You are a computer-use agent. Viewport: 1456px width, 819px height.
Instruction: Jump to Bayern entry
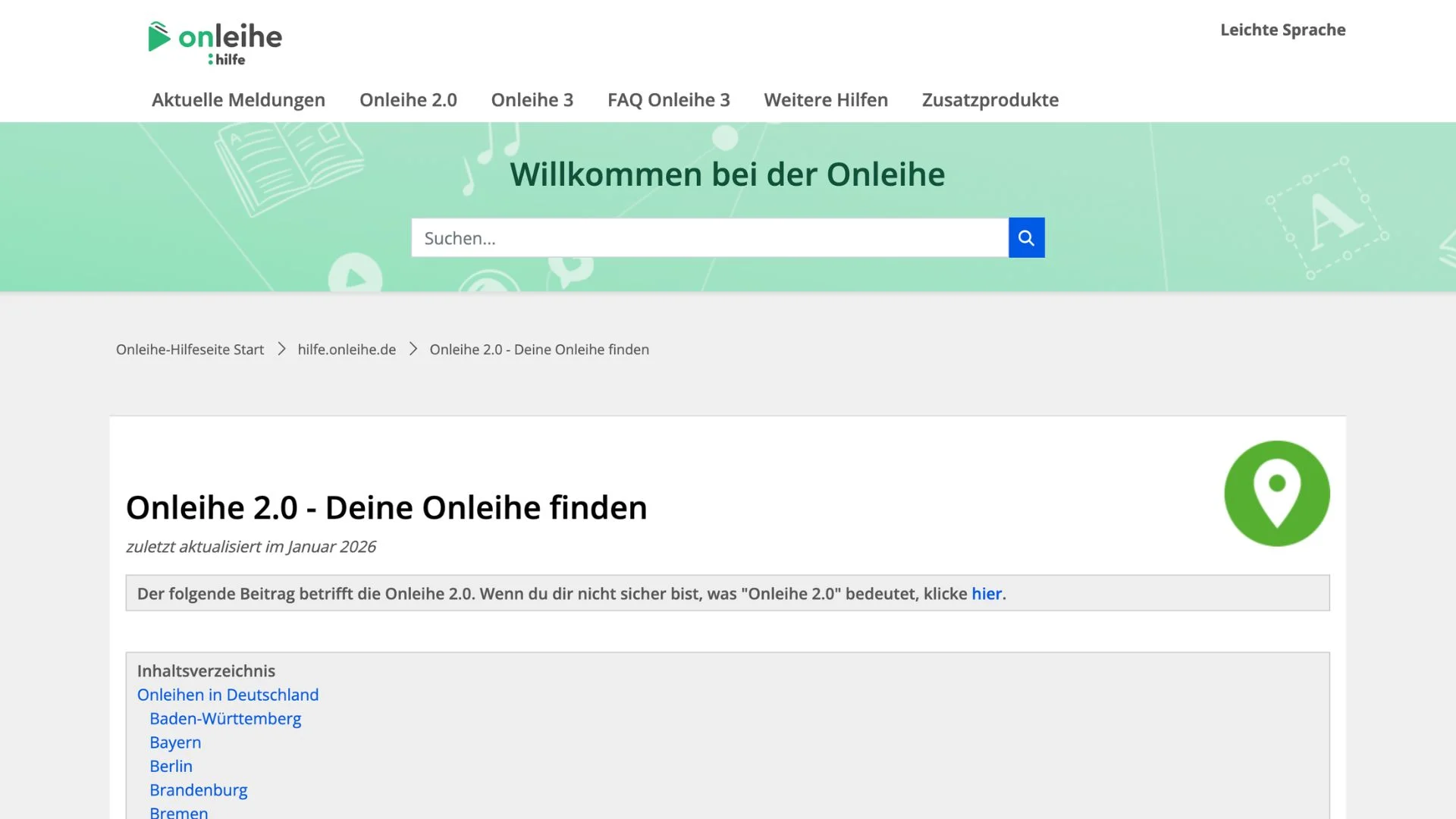[x=175, y=742]
